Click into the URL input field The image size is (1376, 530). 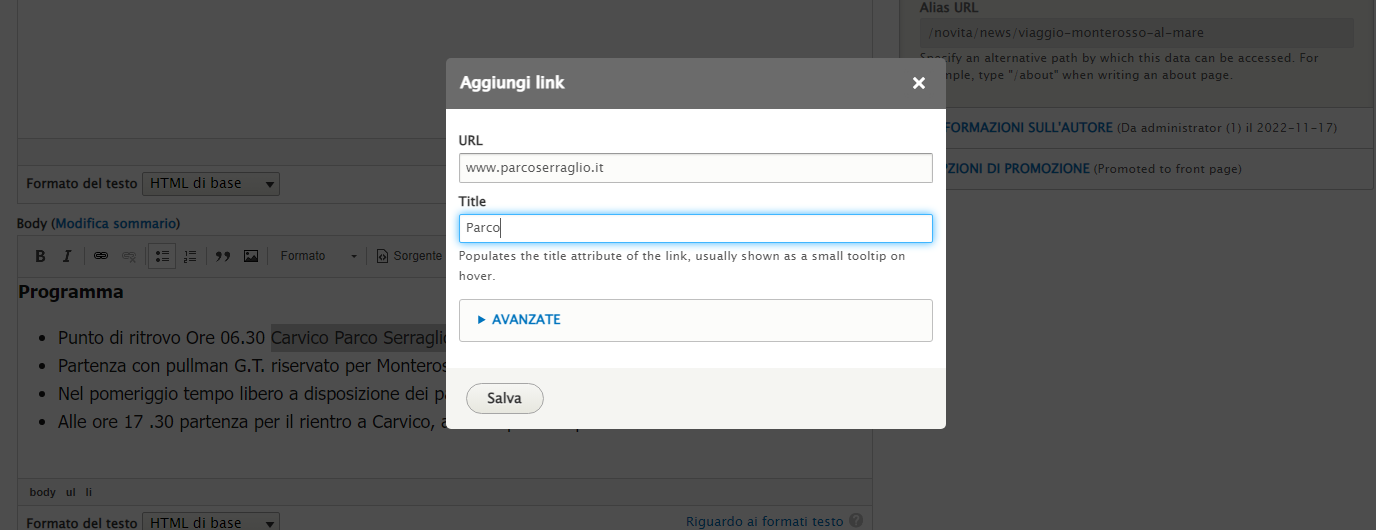coord(695,168)
